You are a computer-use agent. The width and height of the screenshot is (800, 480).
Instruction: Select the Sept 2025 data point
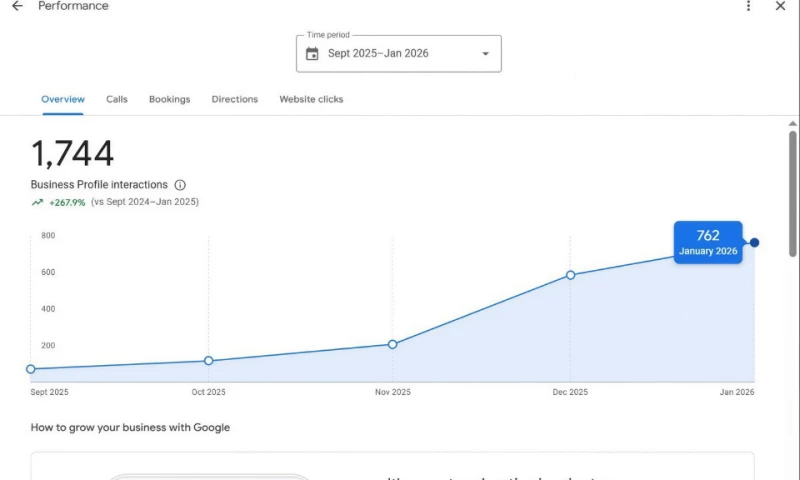click(31, 369)
